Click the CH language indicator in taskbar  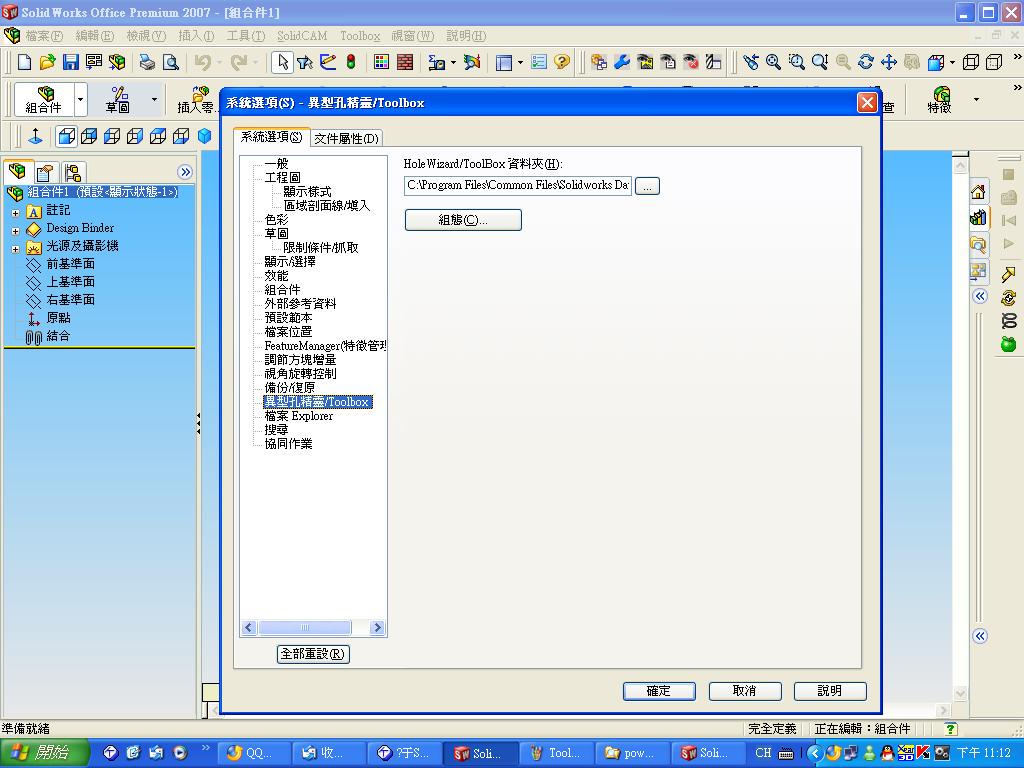[763, 752]
